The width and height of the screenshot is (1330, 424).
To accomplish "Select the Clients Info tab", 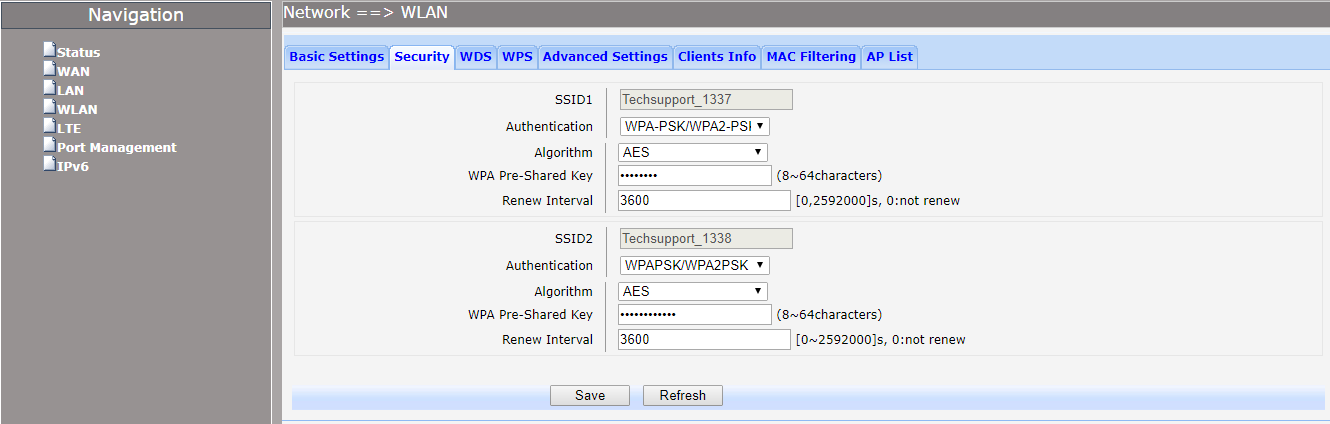I will point(717,57).
